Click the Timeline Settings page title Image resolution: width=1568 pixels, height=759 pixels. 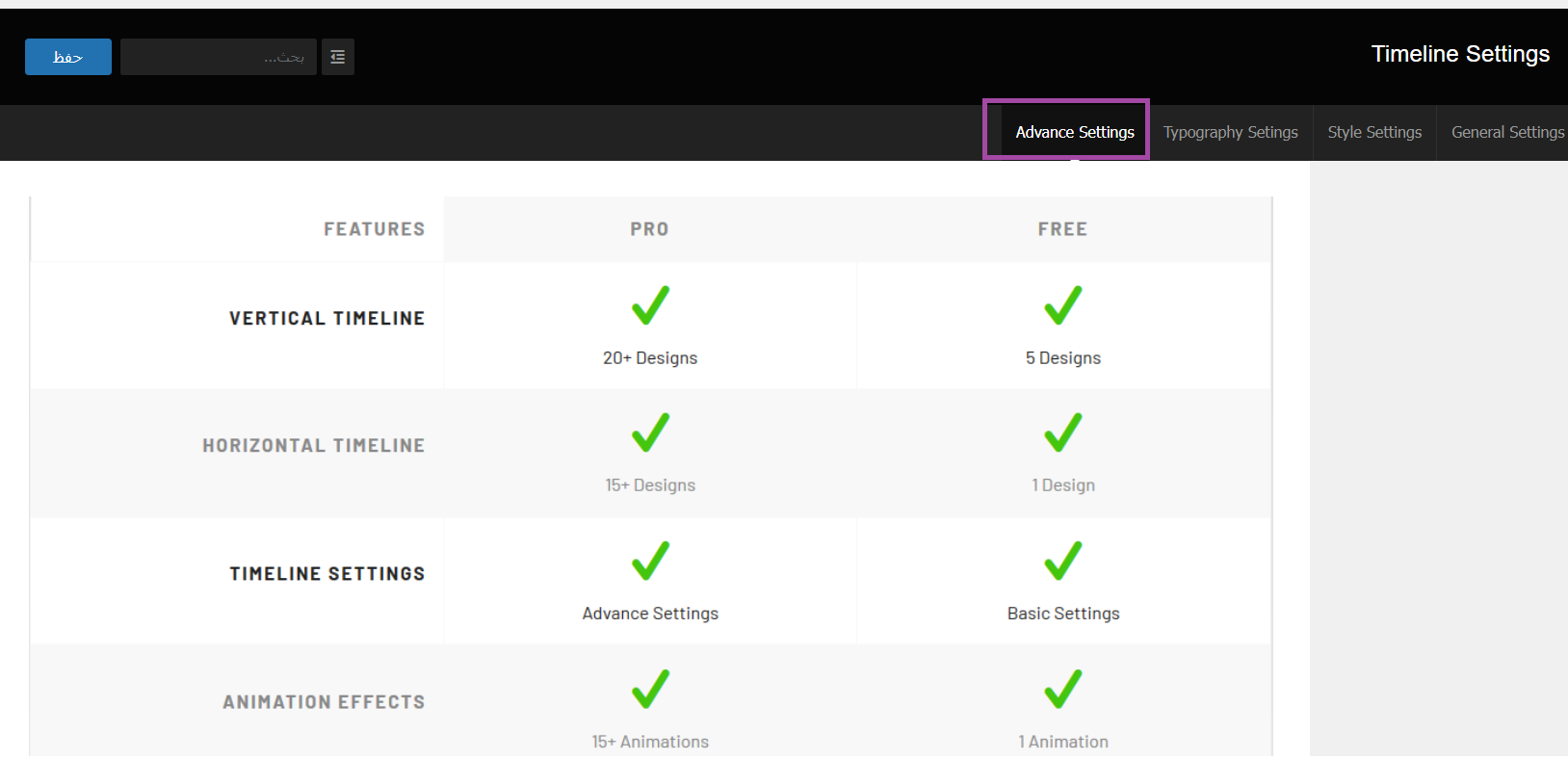[x=1460, y=54]
